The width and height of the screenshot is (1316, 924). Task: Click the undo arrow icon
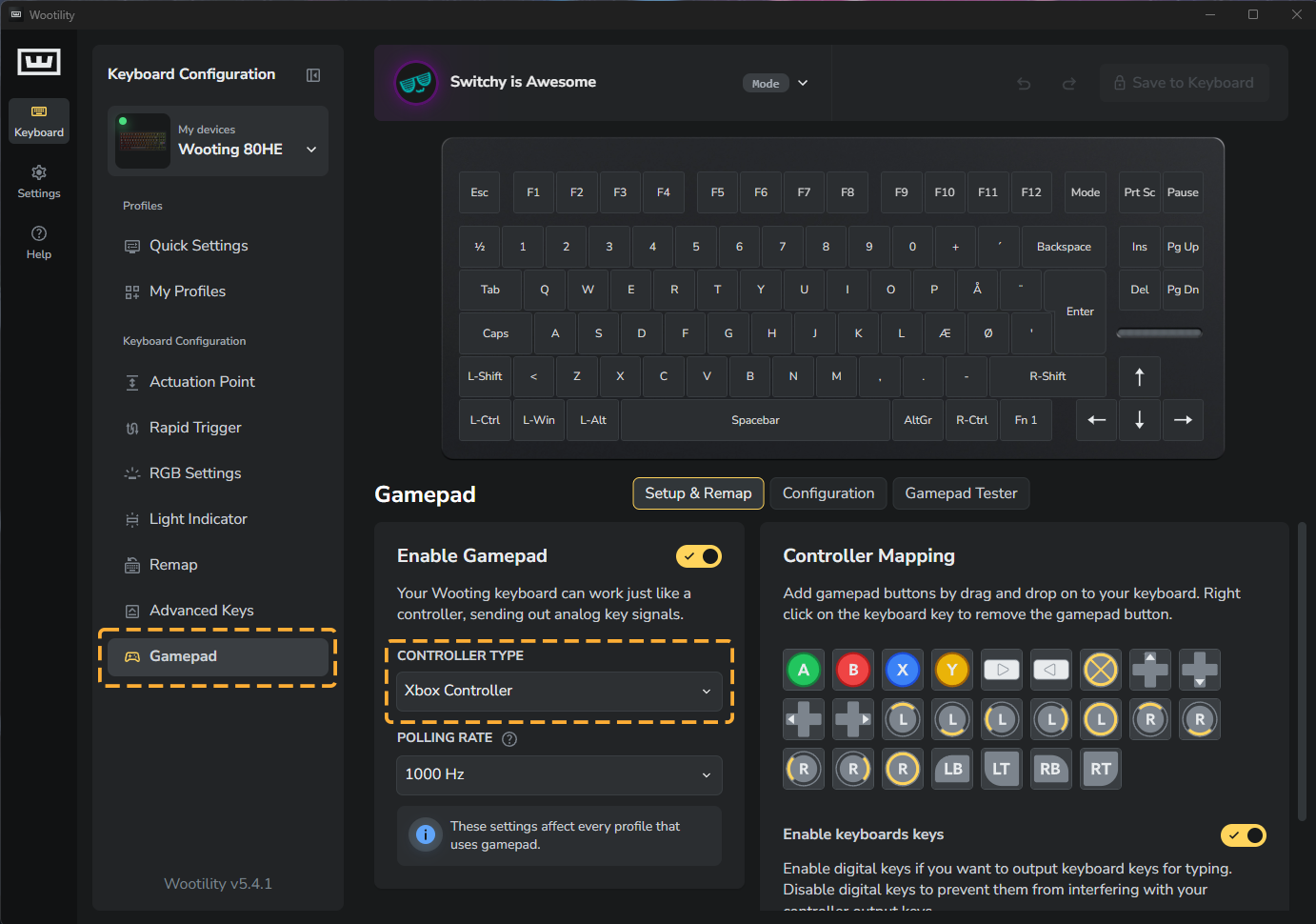[x=1024, y=84]
